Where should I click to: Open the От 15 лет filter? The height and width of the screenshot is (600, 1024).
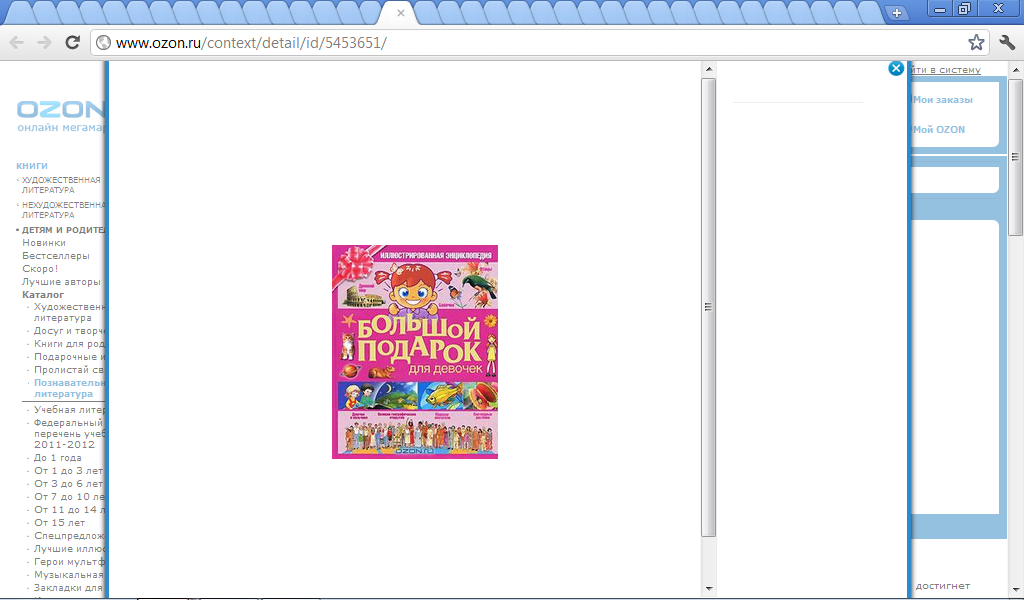click(59, 523)
